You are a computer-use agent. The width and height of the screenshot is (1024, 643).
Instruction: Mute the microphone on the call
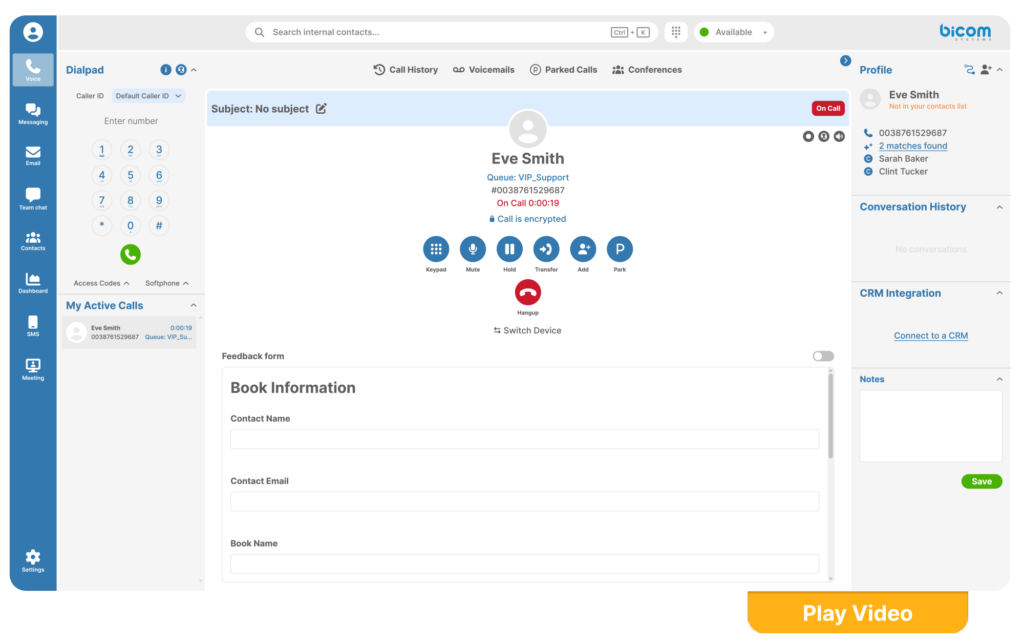472,249
